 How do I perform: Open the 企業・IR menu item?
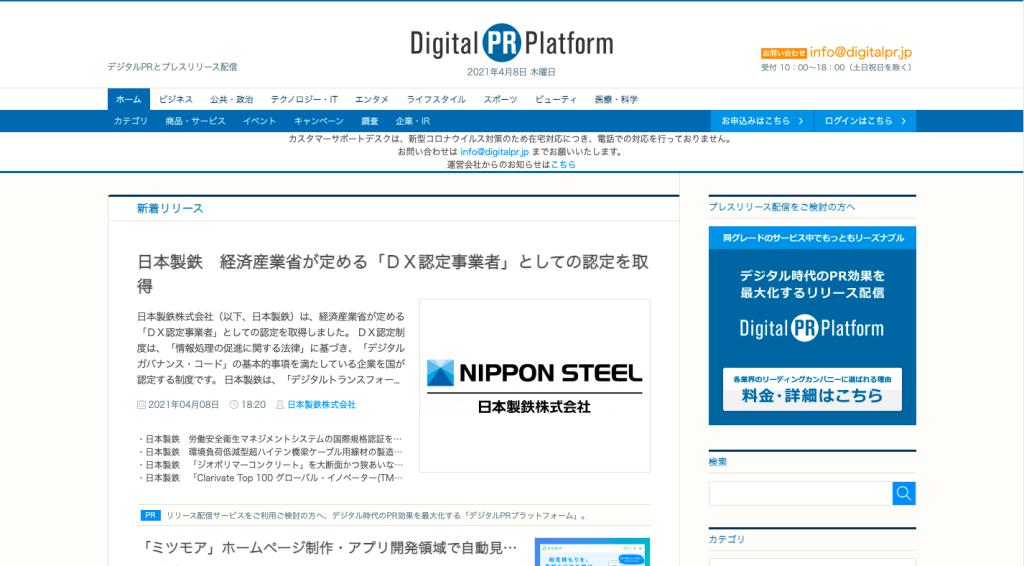pyautogui.click(x=413, y=121)
